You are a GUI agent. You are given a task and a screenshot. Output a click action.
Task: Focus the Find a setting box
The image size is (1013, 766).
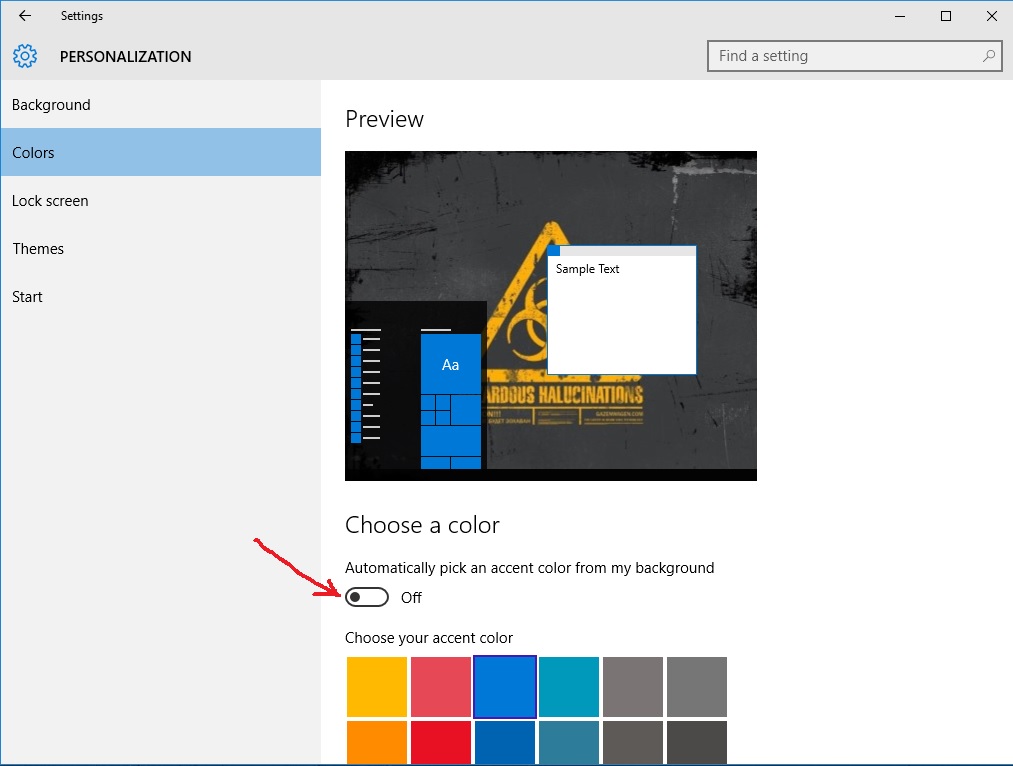click(x=845, y=56)
